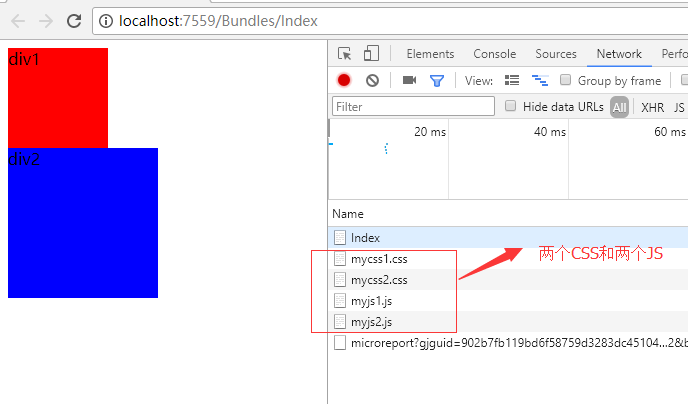Check Hide data URLs
688x404 pixels.
click(510, 106)
